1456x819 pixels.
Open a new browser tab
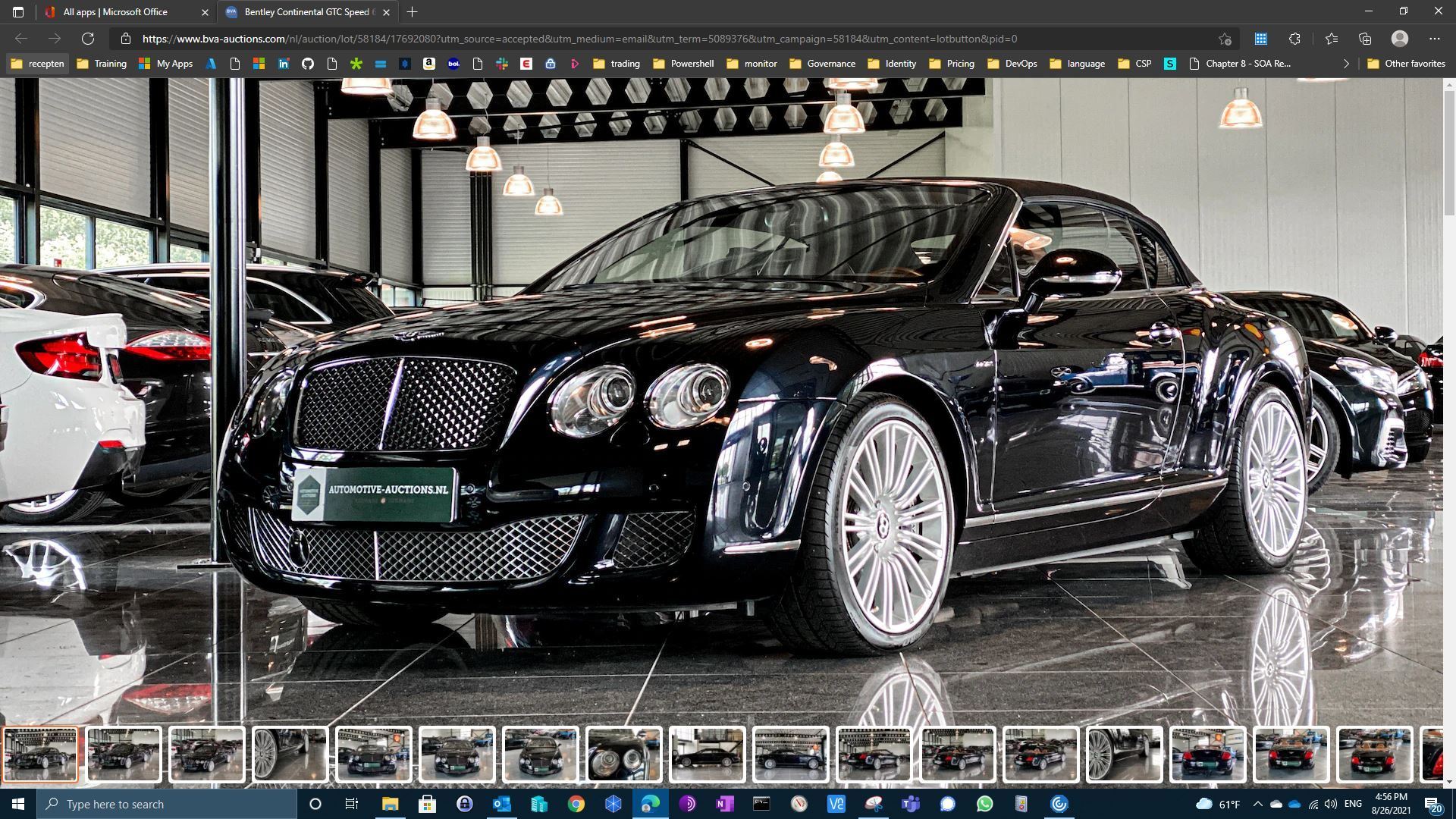(412, 12)
